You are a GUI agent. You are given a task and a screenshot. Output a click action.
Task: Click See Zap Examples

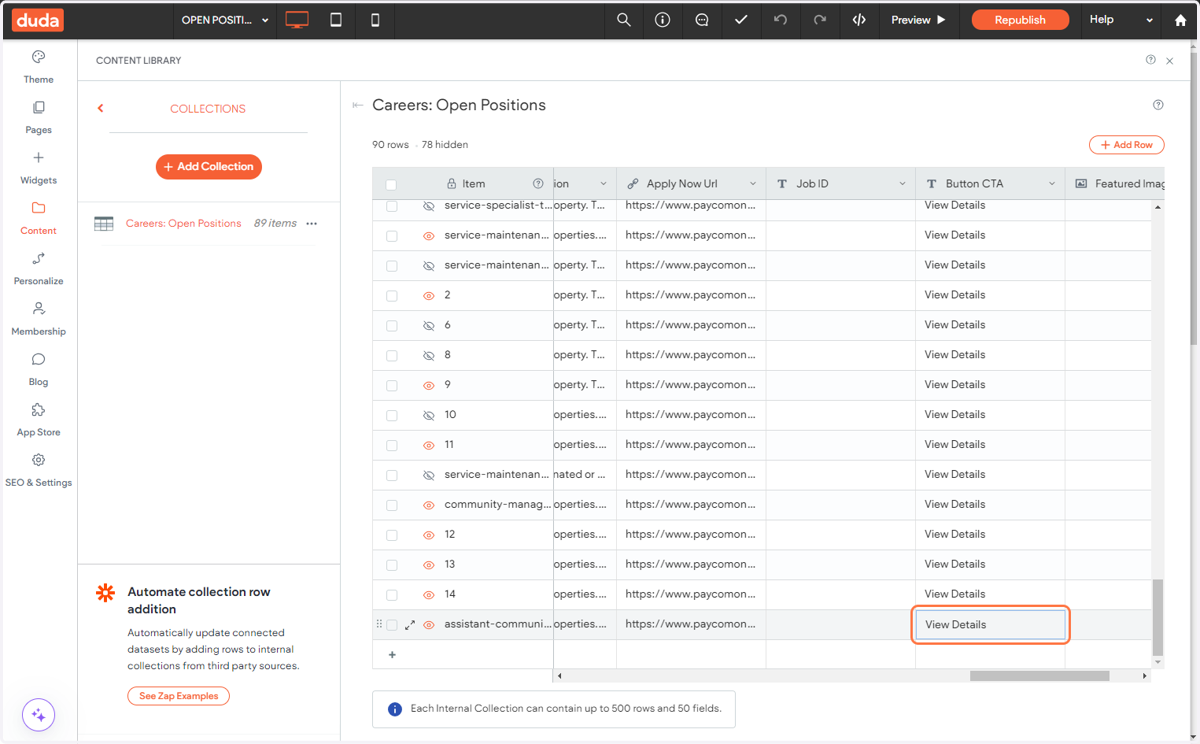click(178, 696)
